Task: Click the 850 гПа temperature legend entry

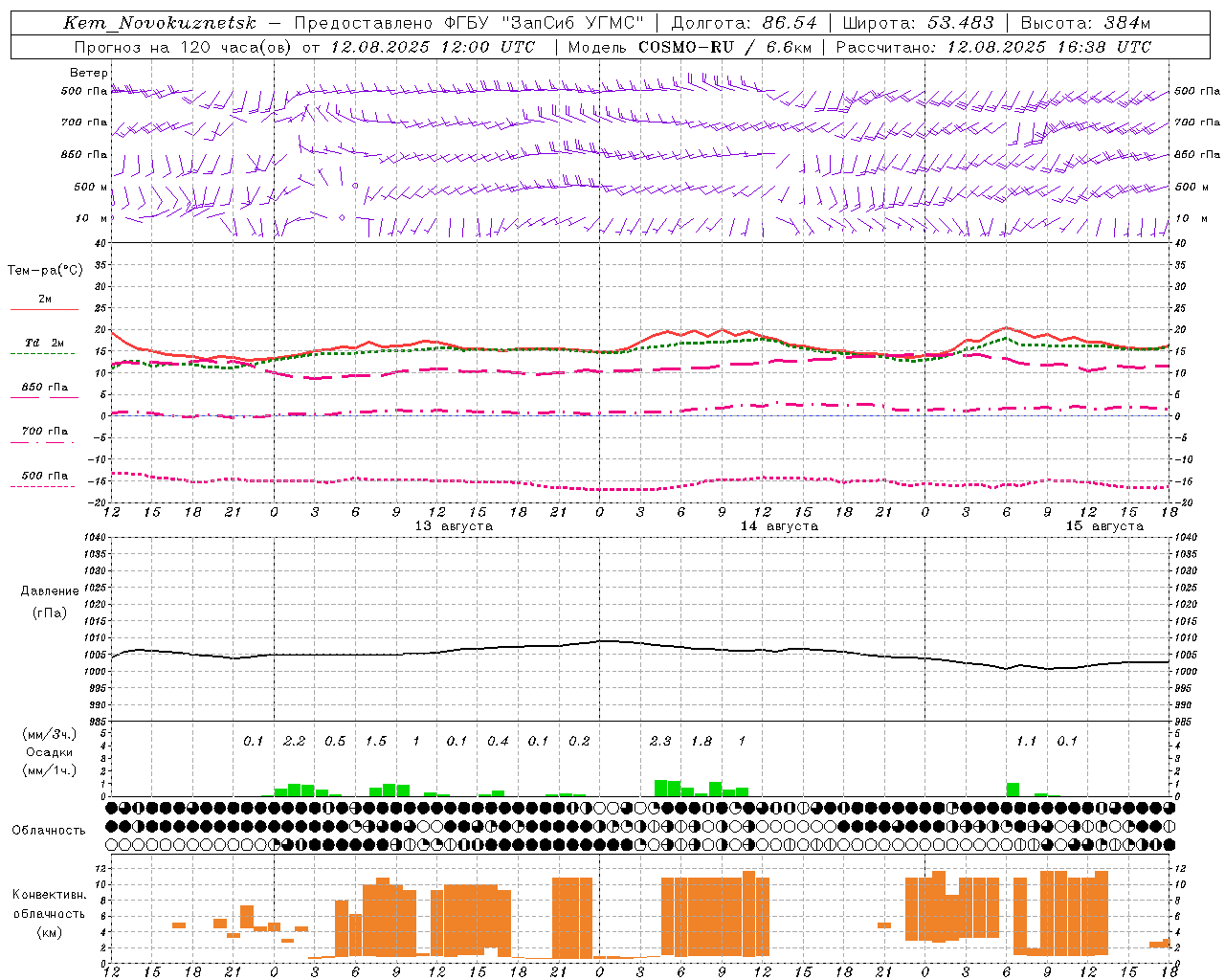Action: click(x=45, y=388)
